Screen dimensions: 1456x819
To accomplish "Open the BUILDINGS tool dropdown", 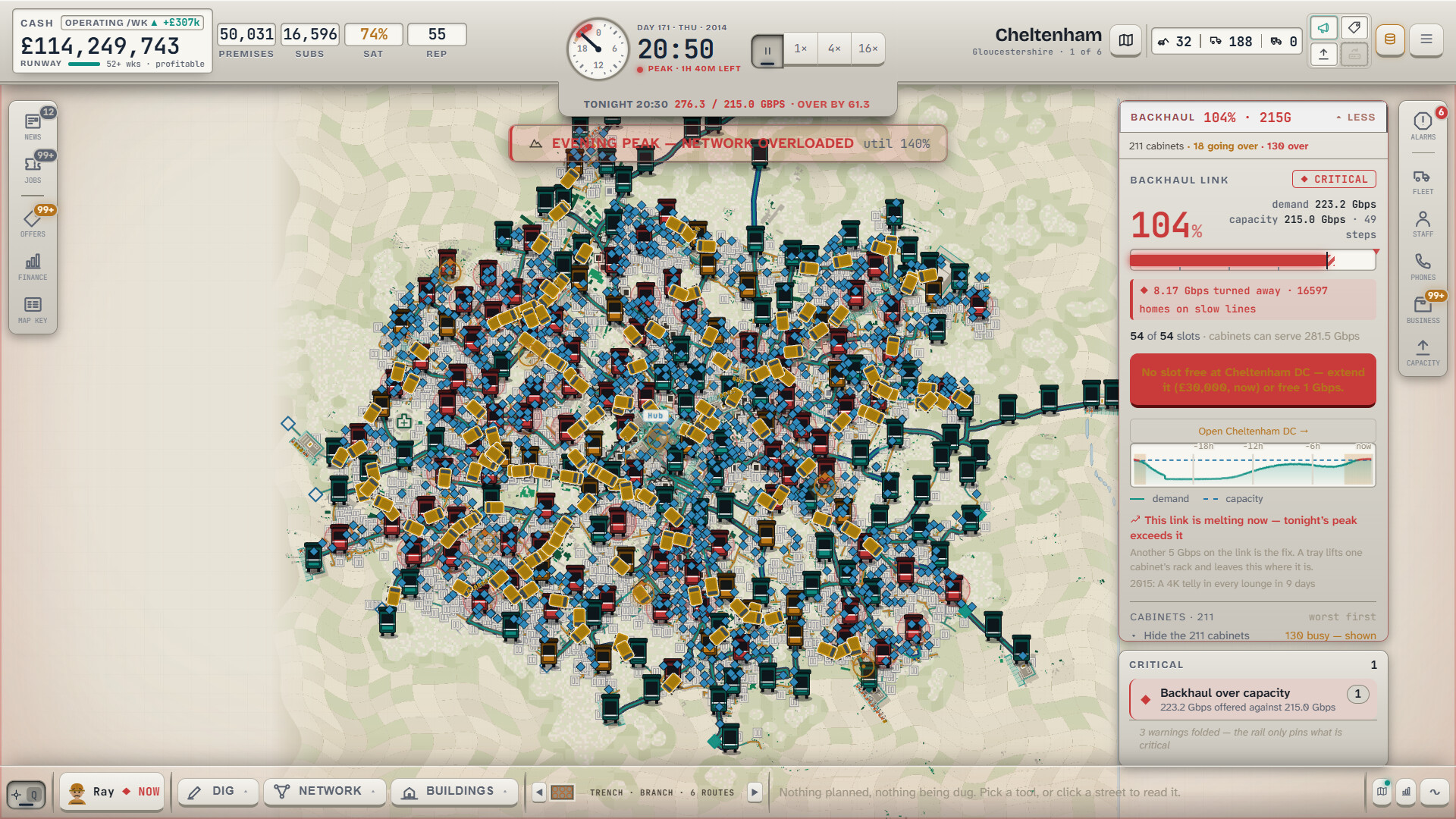I will coord(454,792).
